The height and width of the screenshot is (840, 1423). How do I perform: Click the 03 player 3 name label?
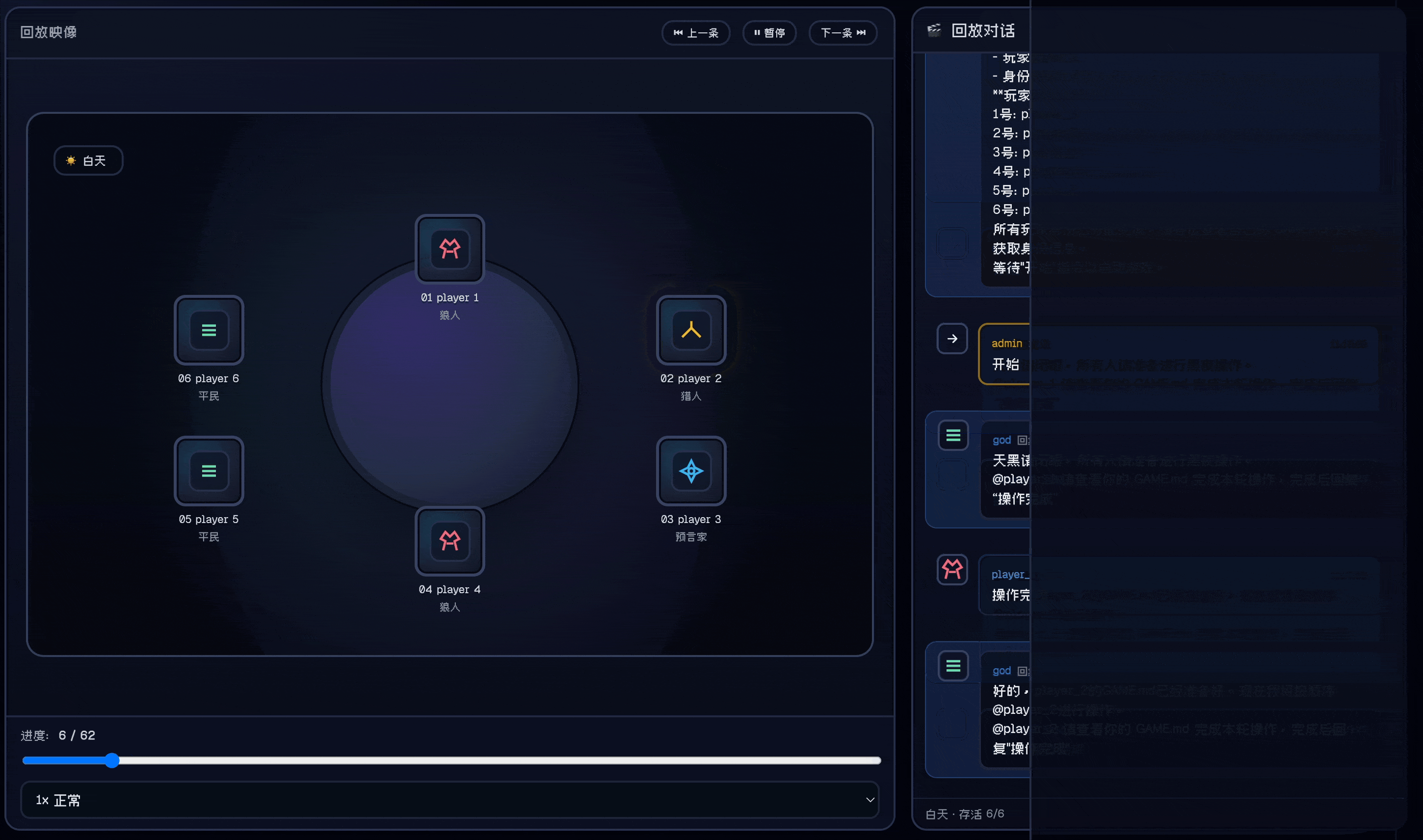(690, 520)
